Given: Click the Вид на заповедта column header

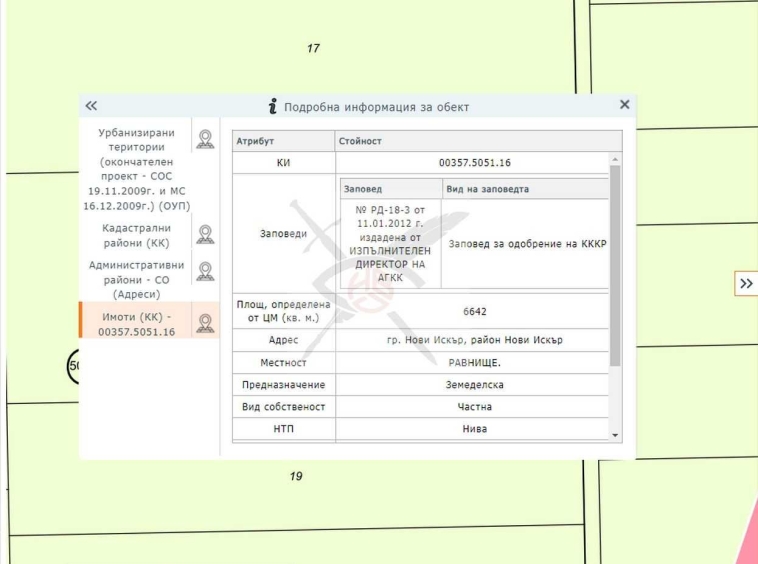Looking at the screenshot, I should coord(489,189).
